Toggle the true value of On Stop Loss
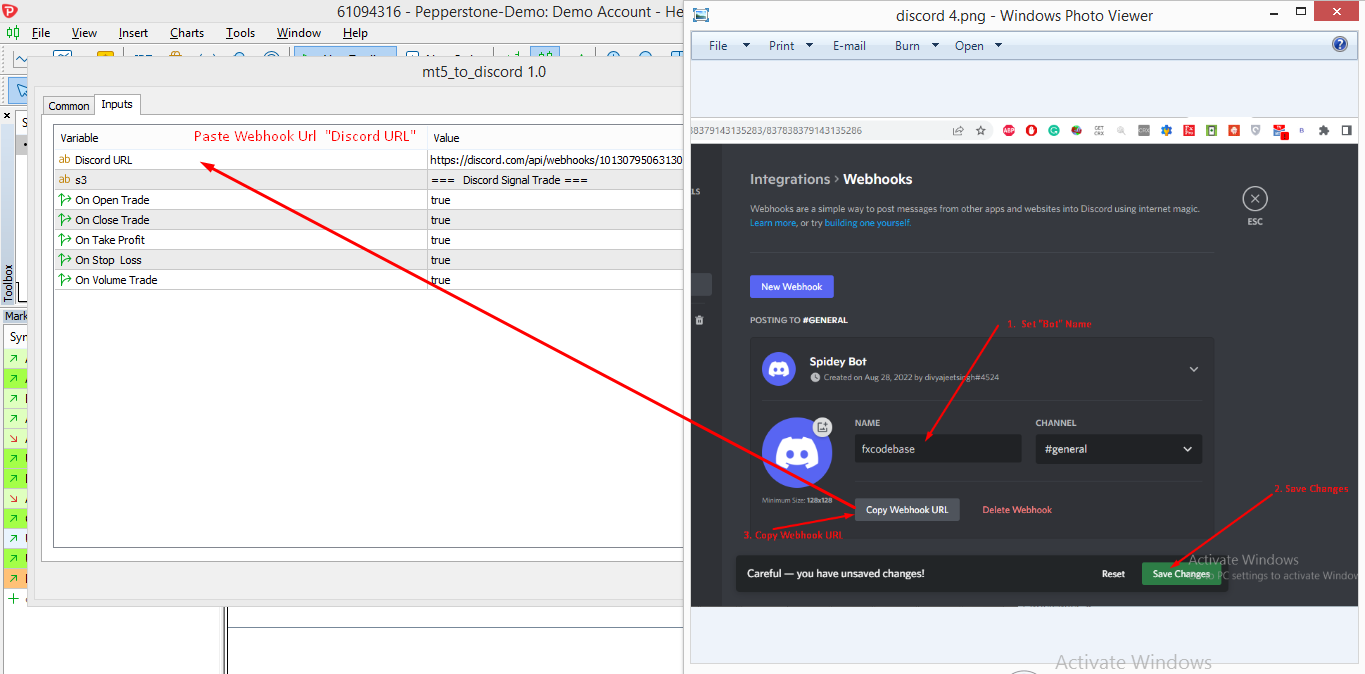Image resolution: width=1365 pixels, height=674 pixels. [441, 260]
